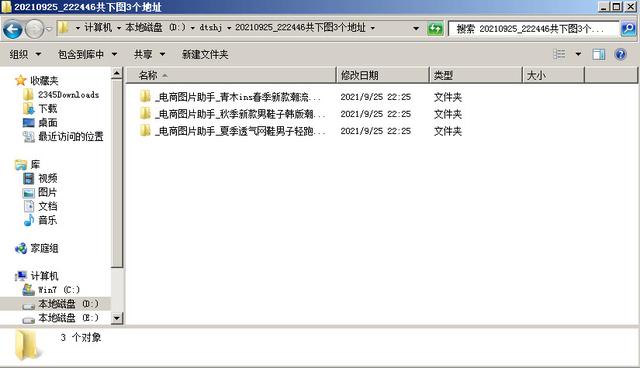Click 文件夹 type of 夏季透气网鞋 row

[448, 131]
